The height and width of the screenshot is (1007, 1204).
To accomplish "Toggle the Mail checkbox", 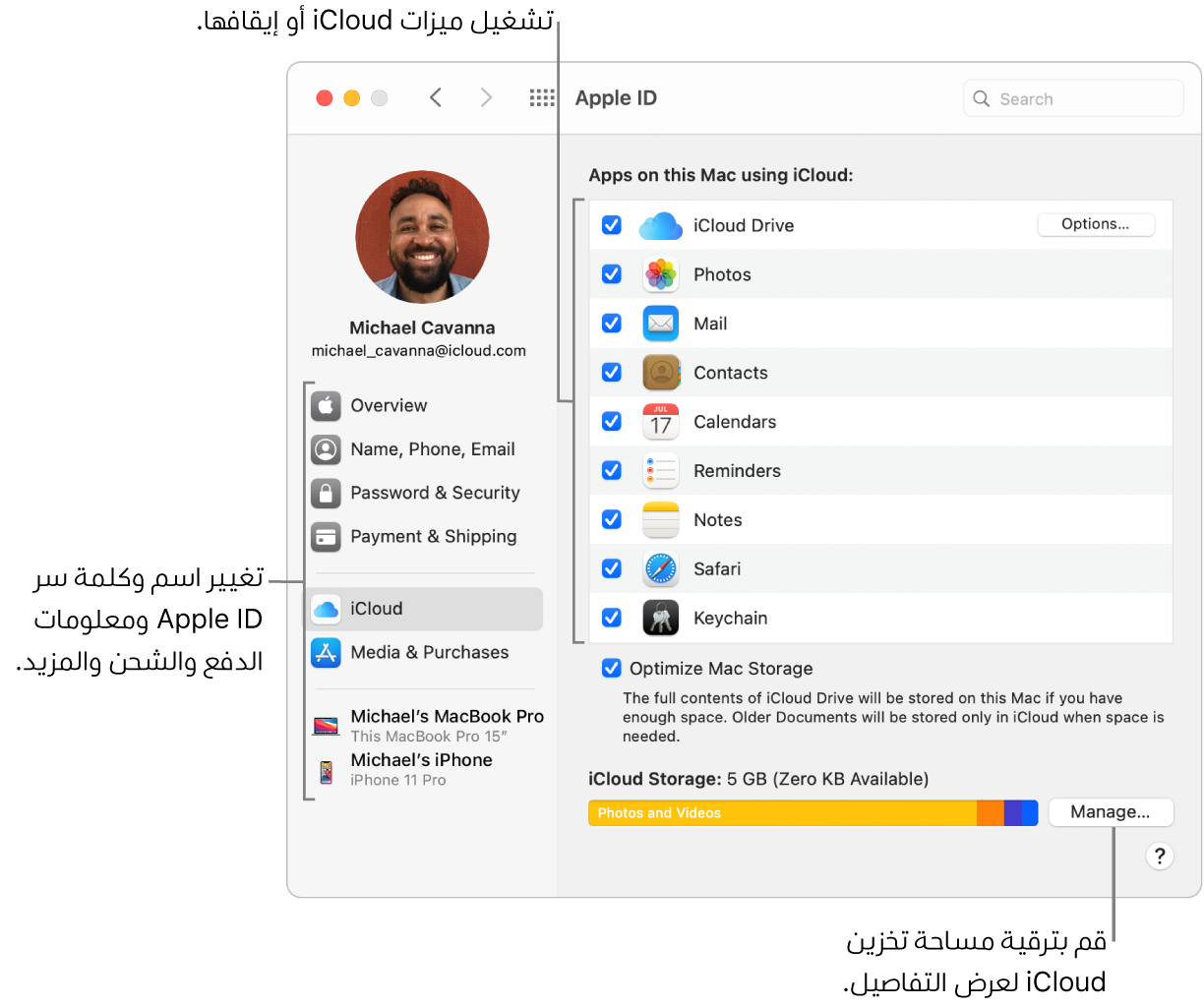I will click(x=612, y=324).
